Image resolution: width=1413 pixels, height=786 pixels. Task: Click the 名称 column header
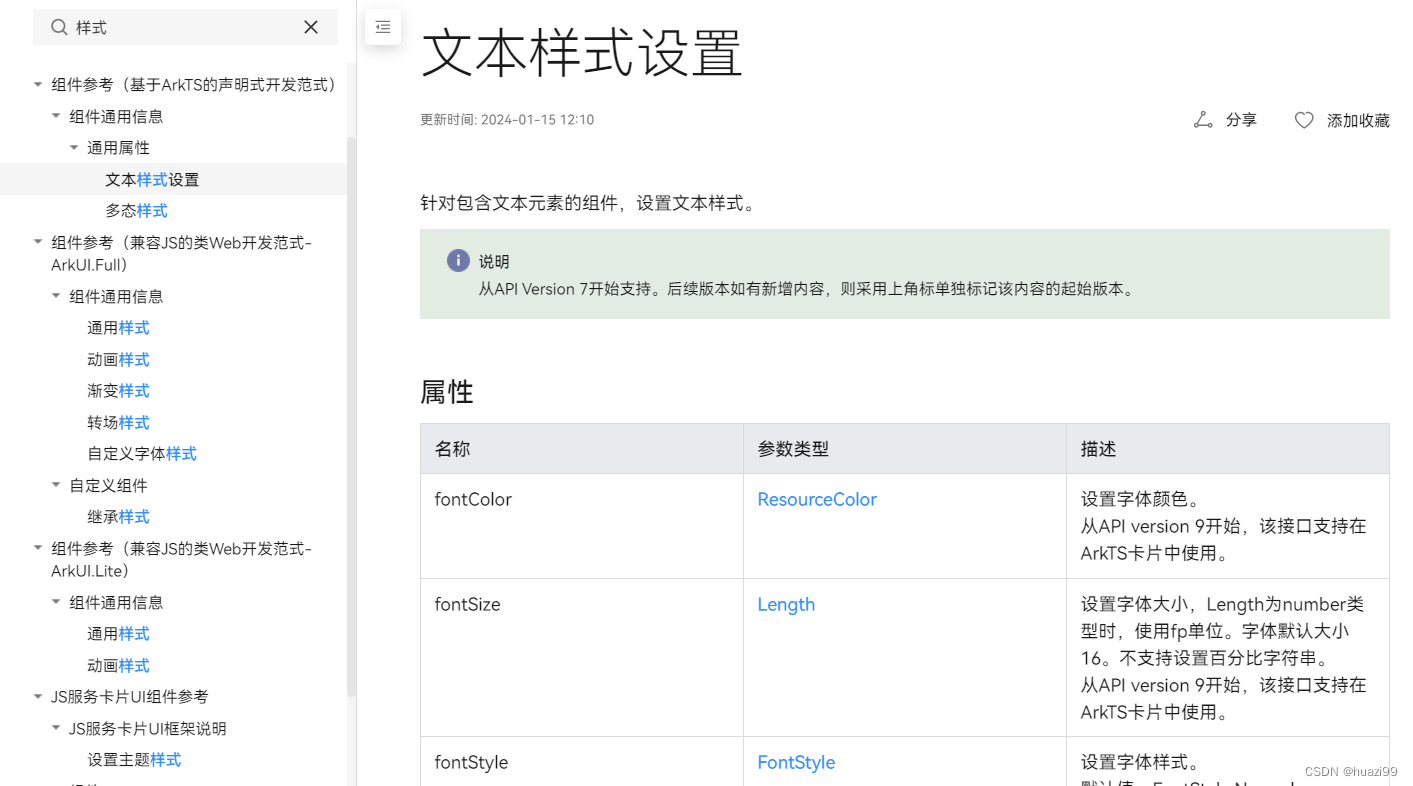coord(582,449)
